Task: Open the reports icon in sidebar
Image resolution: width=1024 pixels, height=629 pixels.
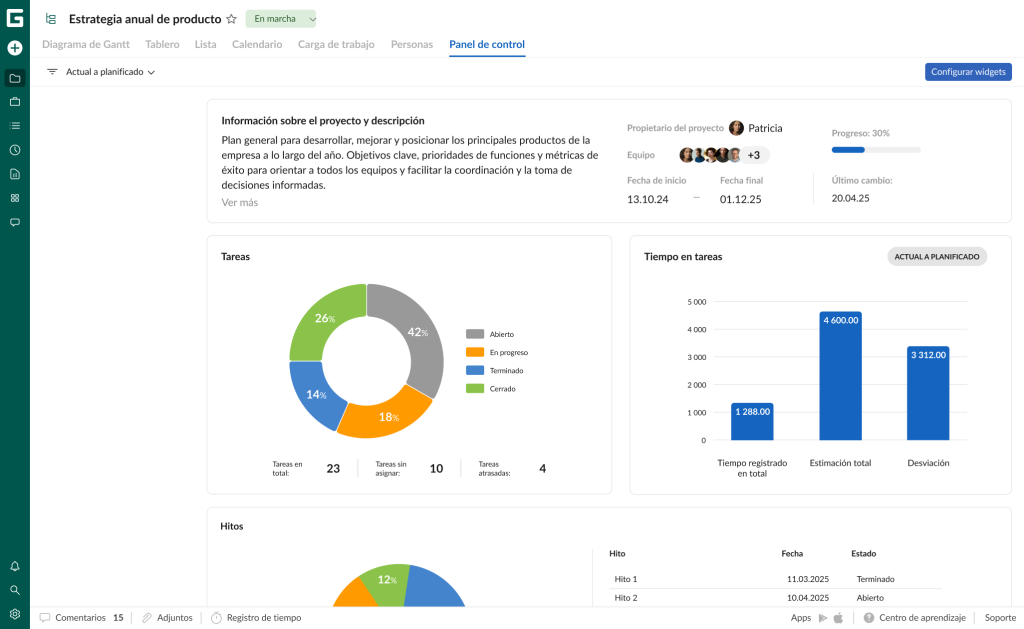Action: click(14, 174)
